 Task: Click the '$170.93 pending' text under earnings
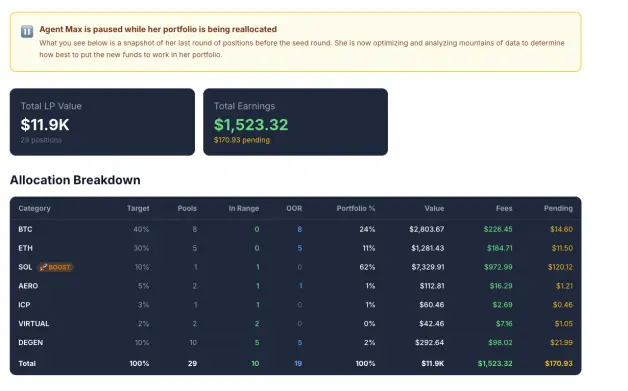tap(242, 140)
